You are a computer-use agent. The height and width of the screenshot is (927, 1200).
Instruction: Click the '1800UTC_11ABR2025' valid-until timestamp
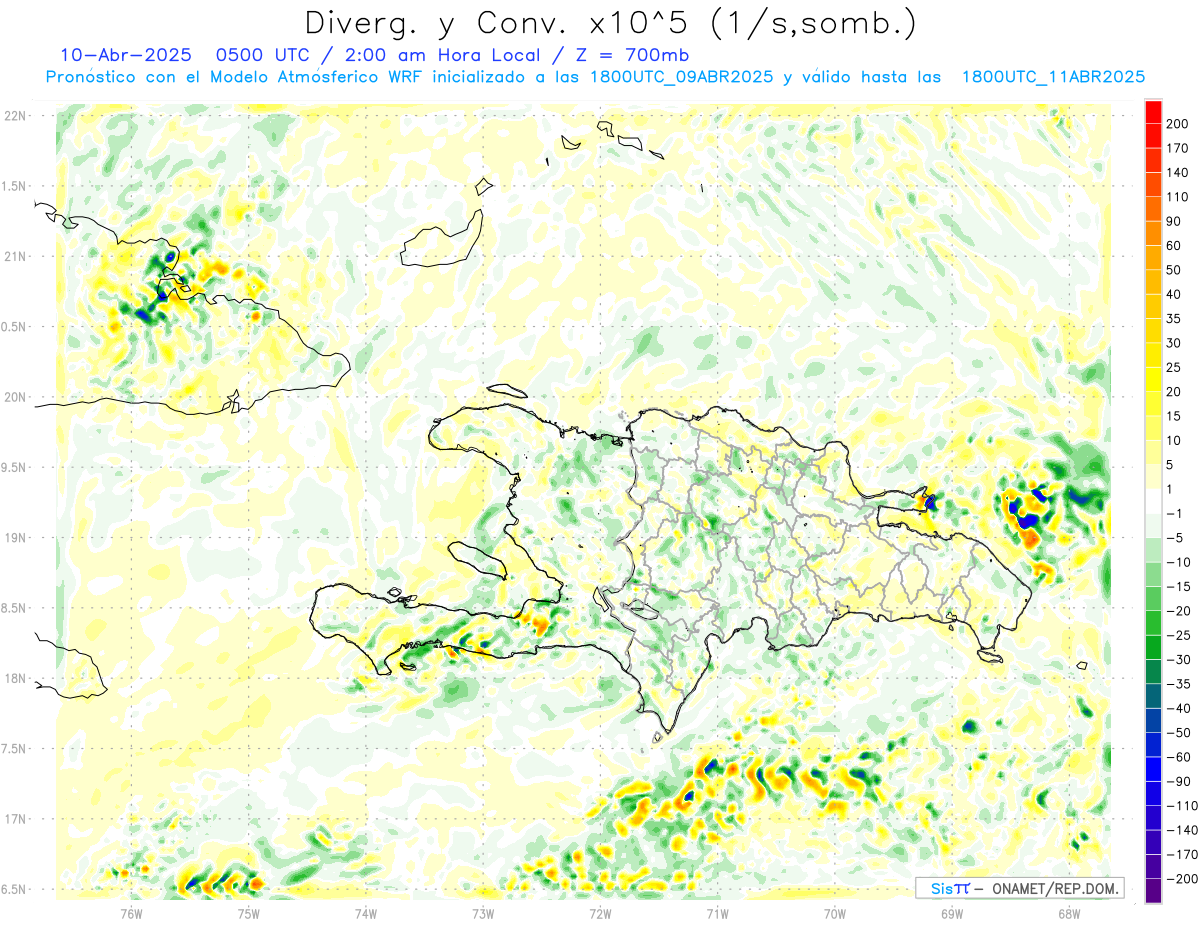pos(1053,77)
